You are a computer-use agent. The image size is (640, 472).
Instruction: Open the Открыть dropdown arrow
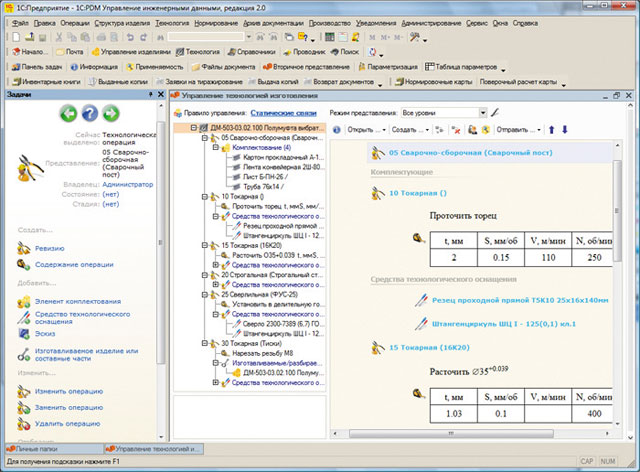tap(384, 130)
